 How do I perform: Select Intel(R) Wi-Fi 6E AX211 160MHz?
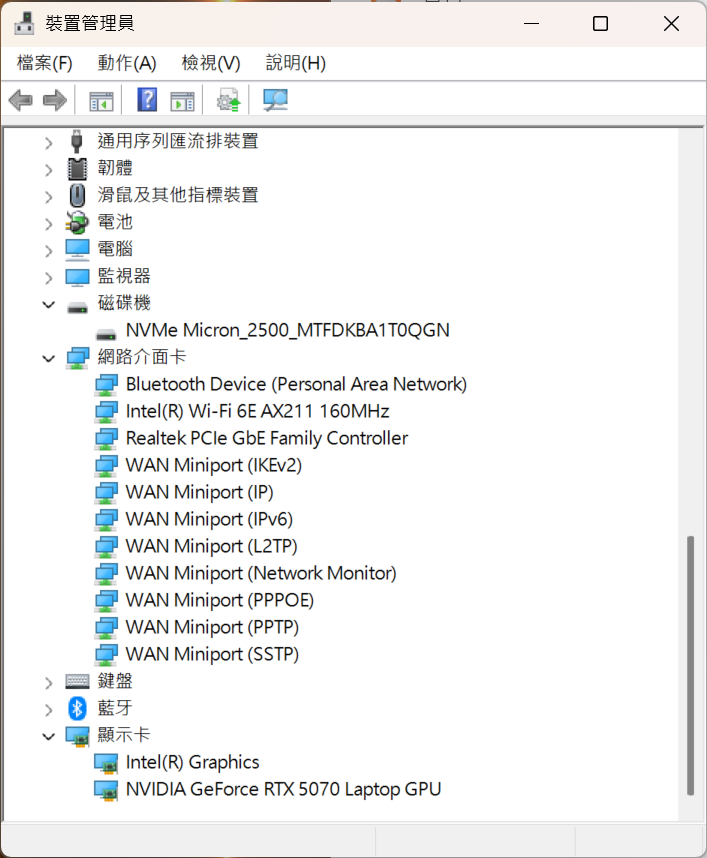pos(257,411)
